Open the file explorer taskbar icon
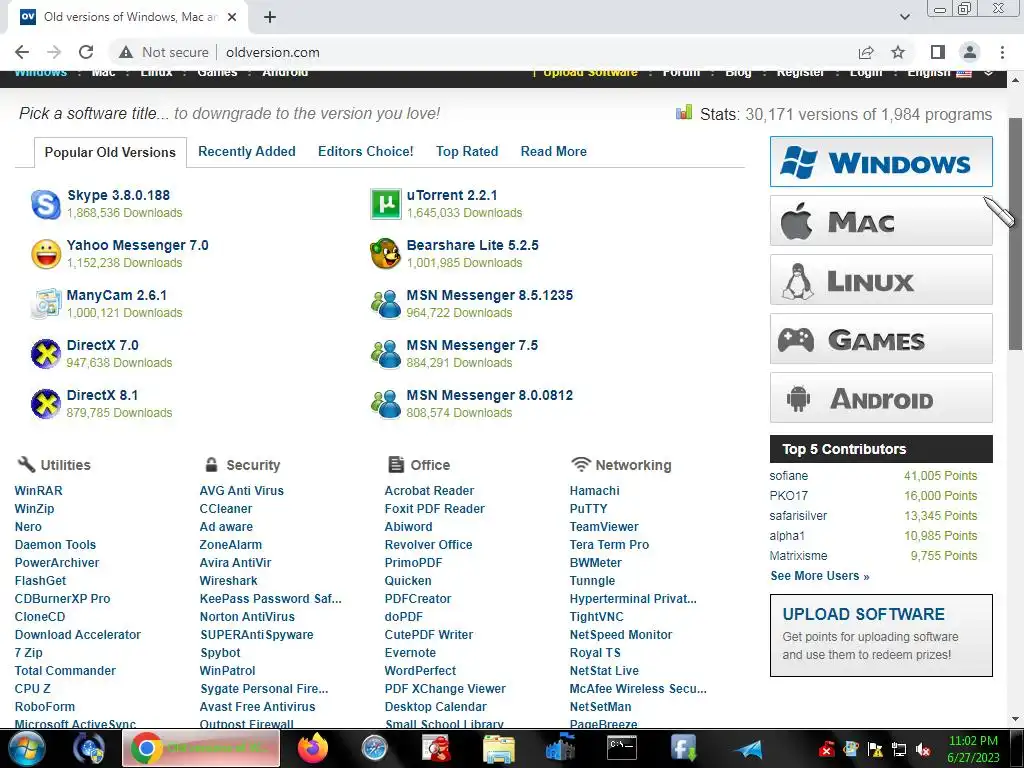The width and height of the screenshot is (1024, 768). coord(498,748)
